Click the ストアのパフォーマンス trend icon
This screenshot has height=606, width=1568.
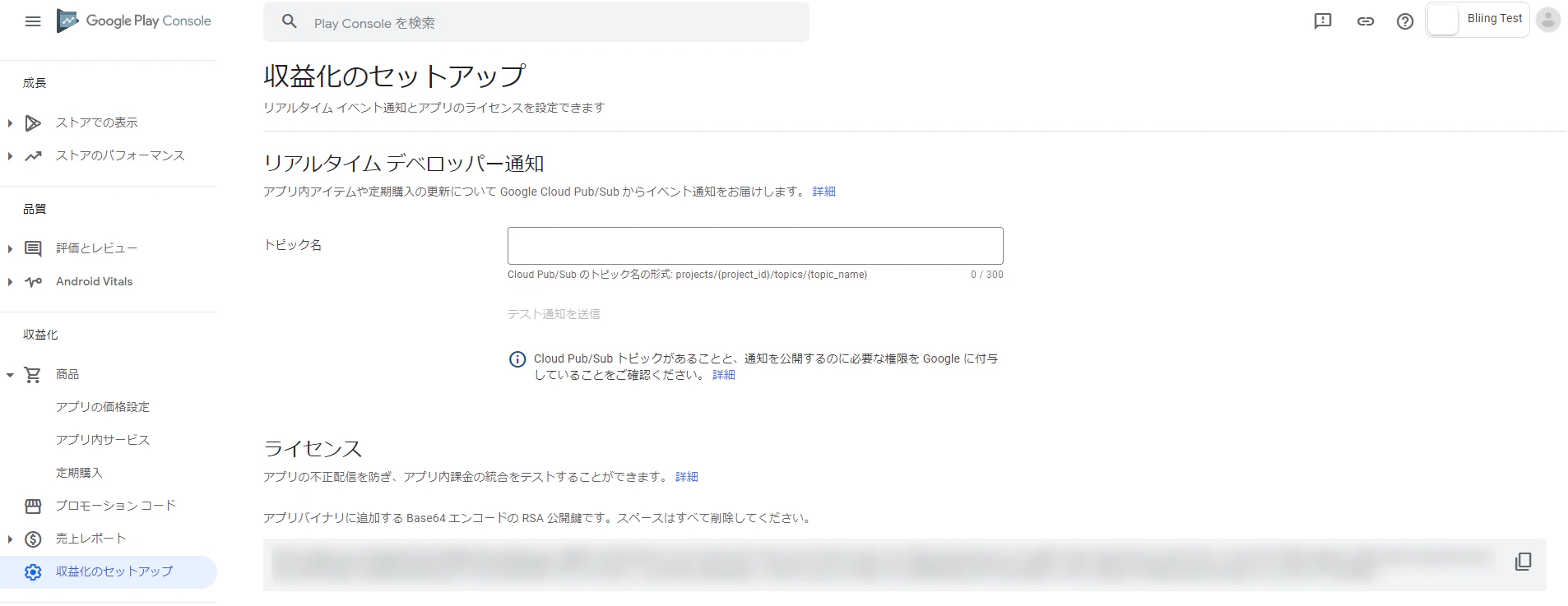tap(33, 156)
